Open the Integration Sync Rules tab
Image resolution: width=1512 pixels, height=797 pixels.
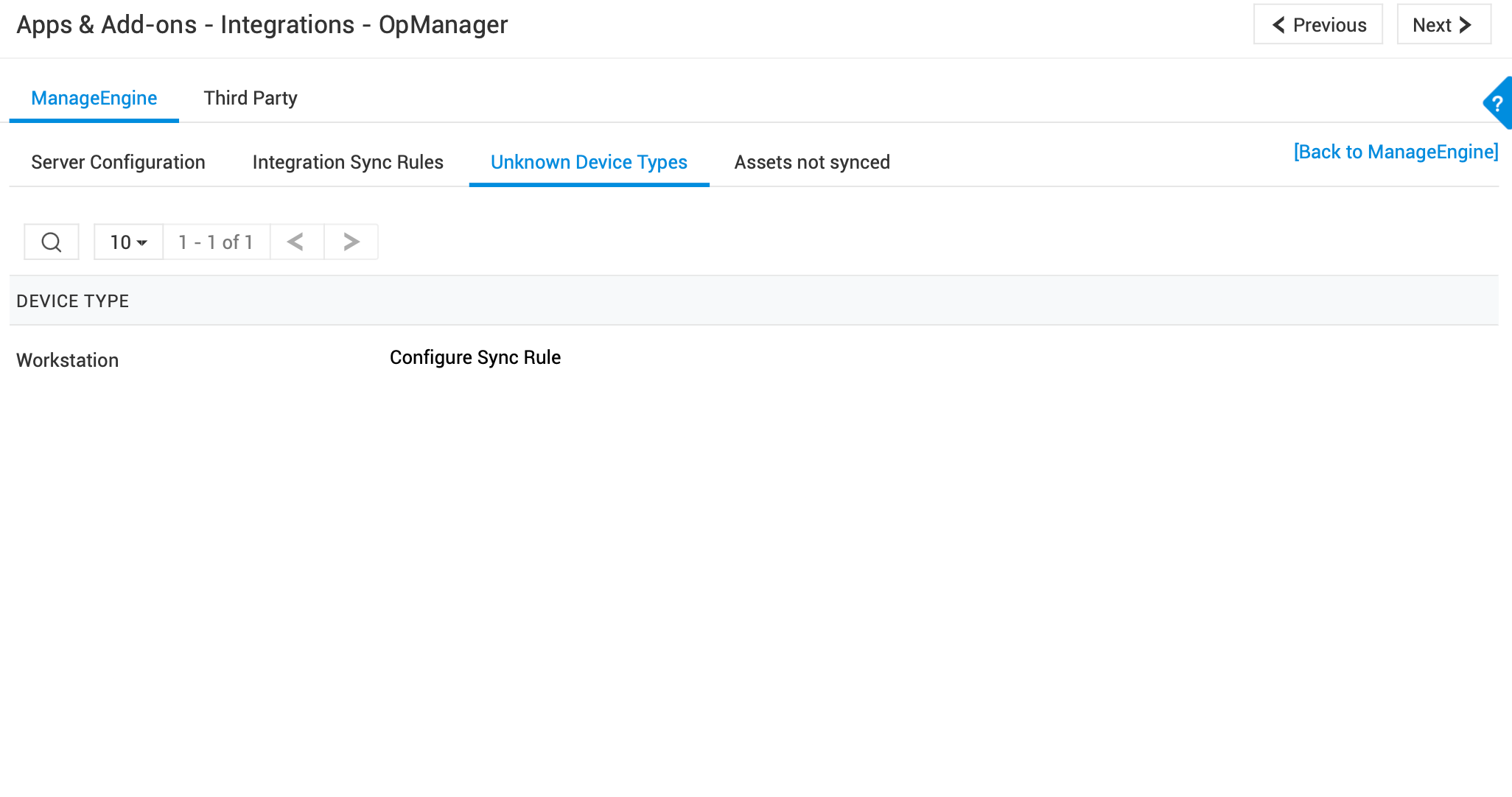(348, 162)
